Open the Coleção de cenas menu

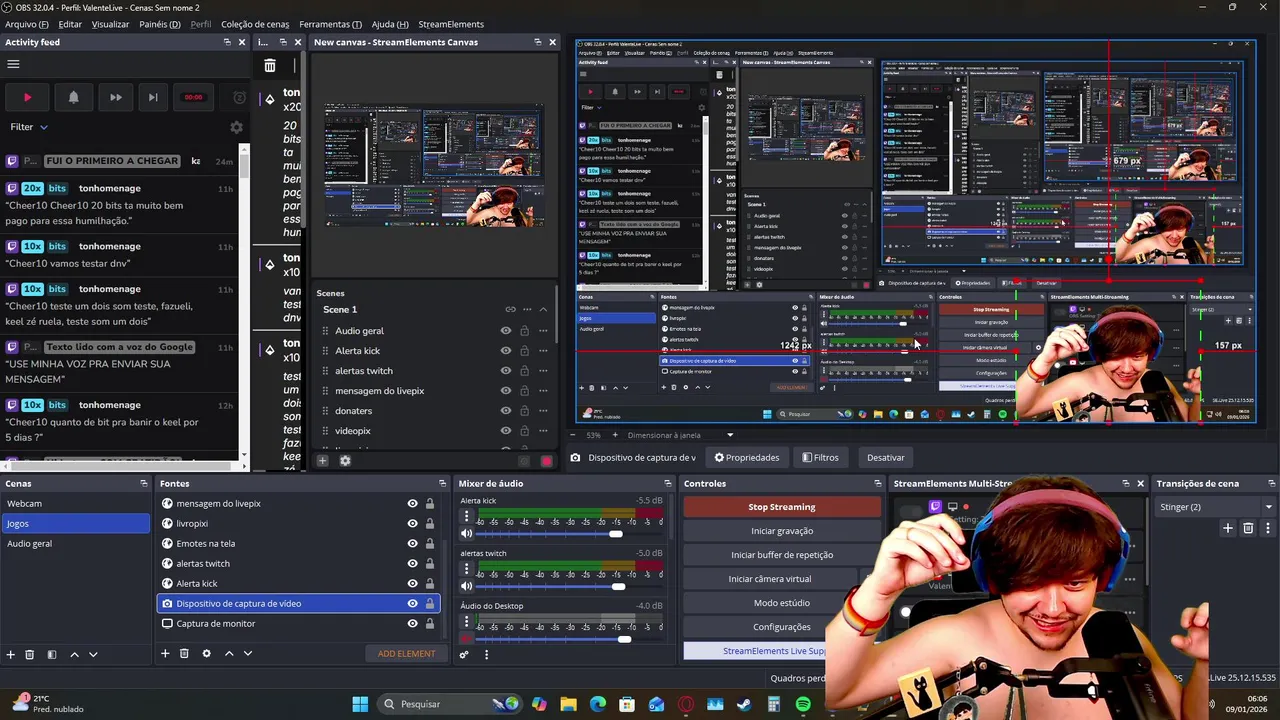pyautogui.click(x=255, y=24)
